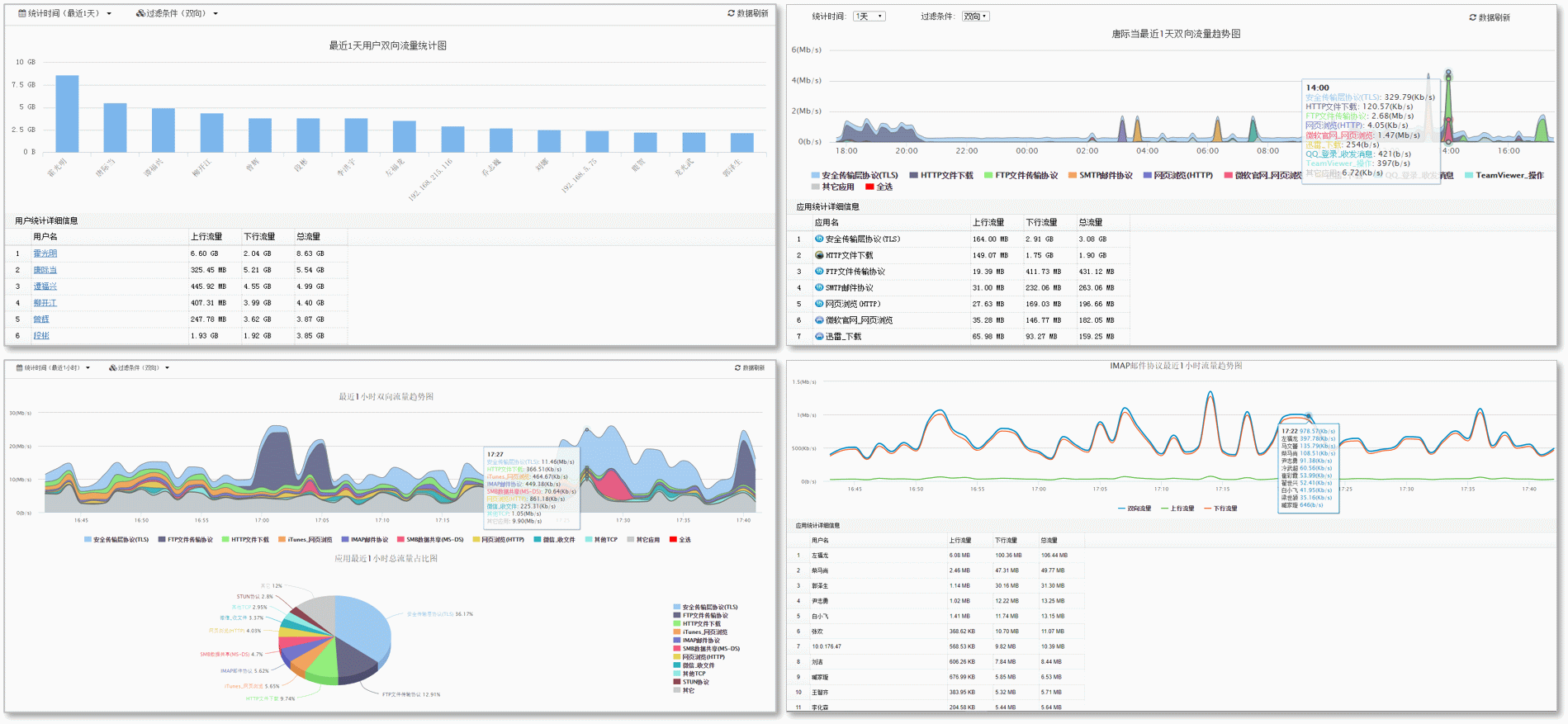Click the binoculars icon beside 过滤条件 in top-left panel
The width and height of the screenshot is (1568, 724).
(140, 13)
